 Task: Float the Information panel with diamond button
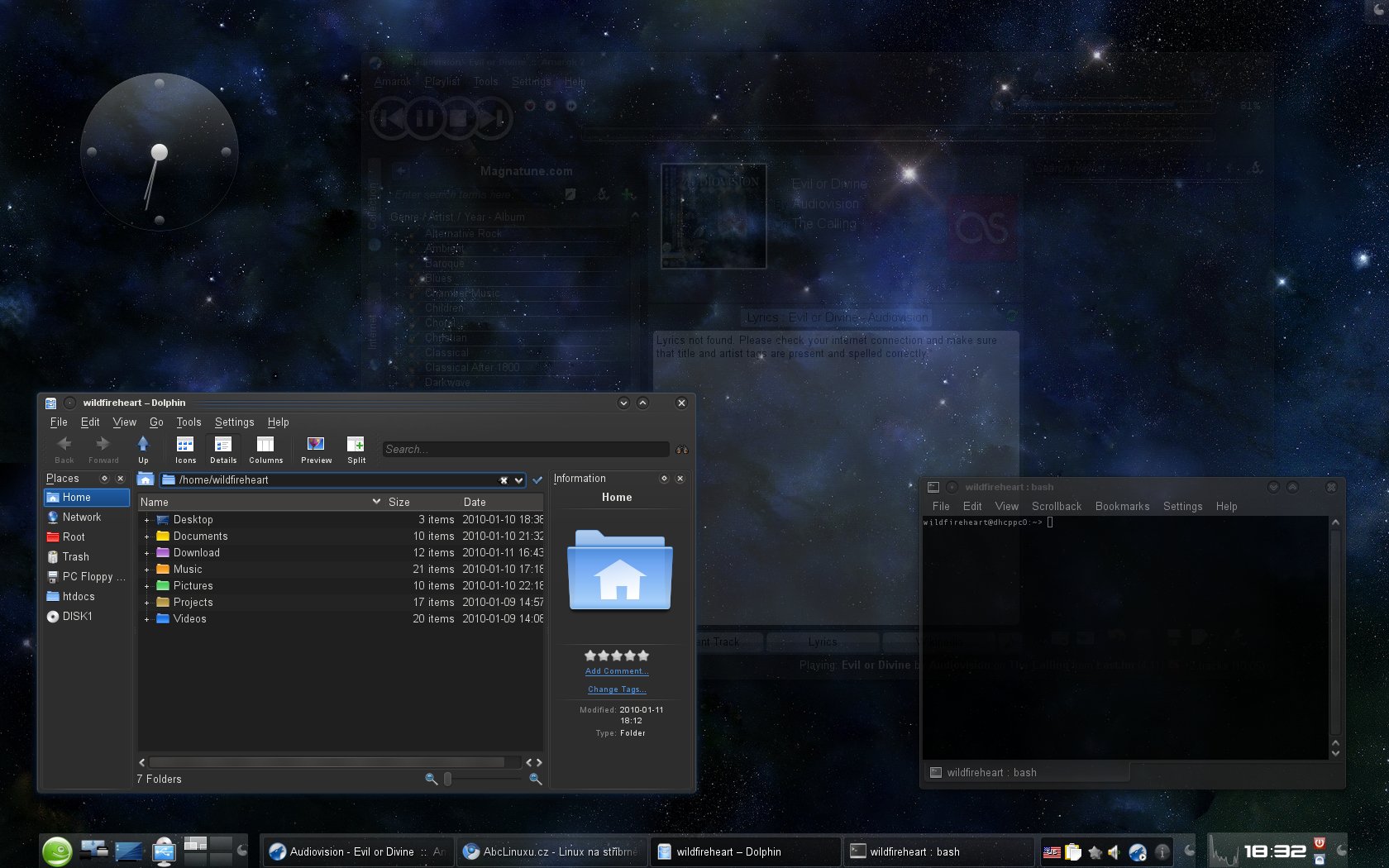tap(664, 479)
